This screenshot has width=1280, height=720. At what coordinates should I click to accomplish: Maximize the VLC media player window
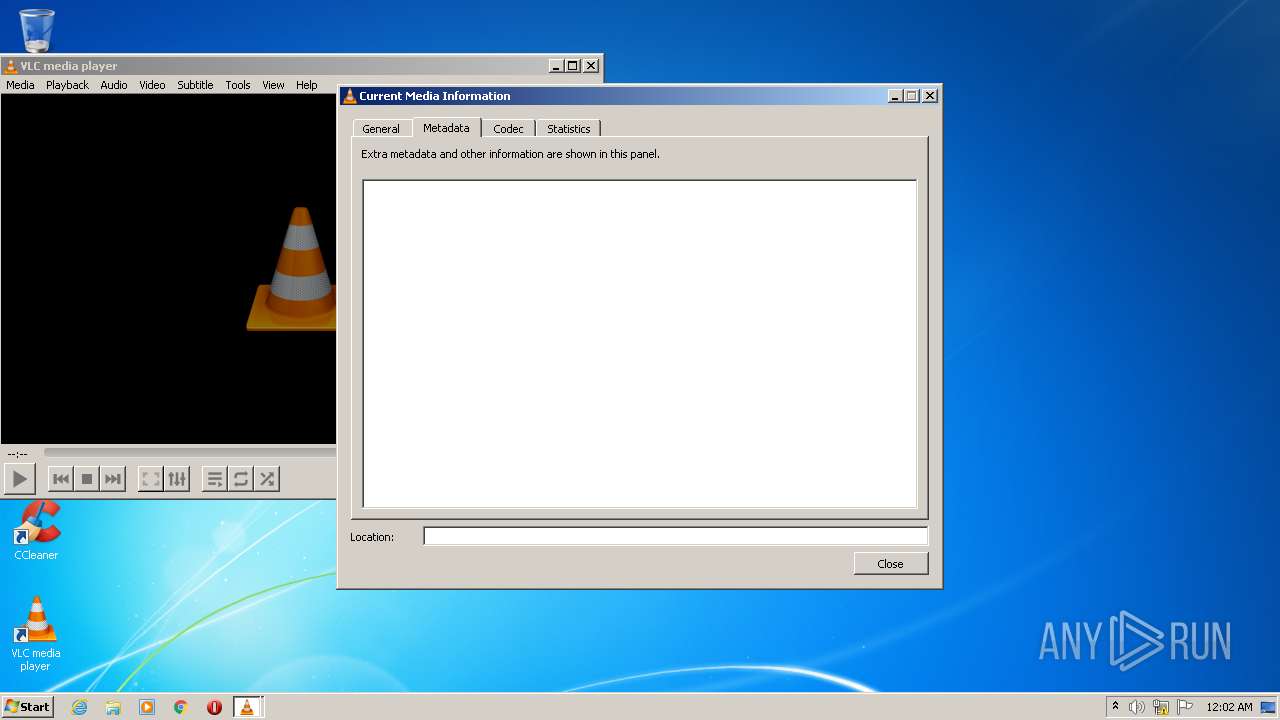pyautogui.click(x=573, y=66)
